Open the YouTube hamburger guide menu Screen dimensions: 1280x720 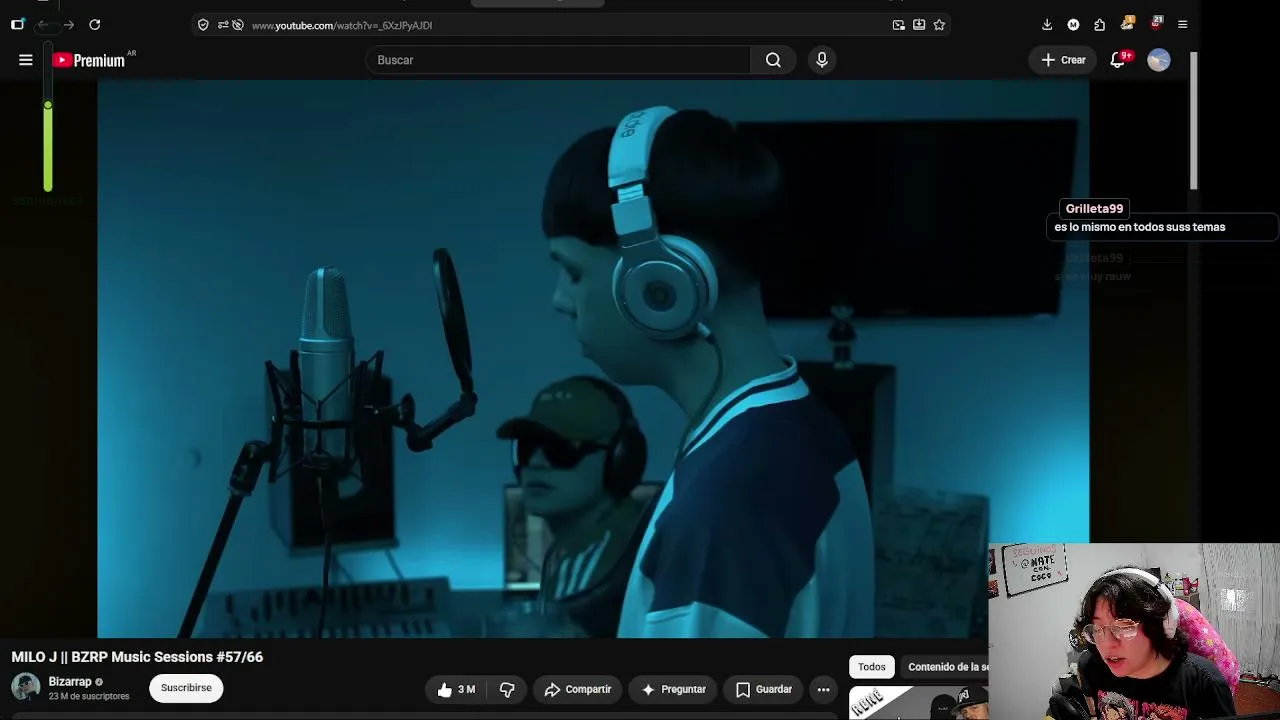26,60
